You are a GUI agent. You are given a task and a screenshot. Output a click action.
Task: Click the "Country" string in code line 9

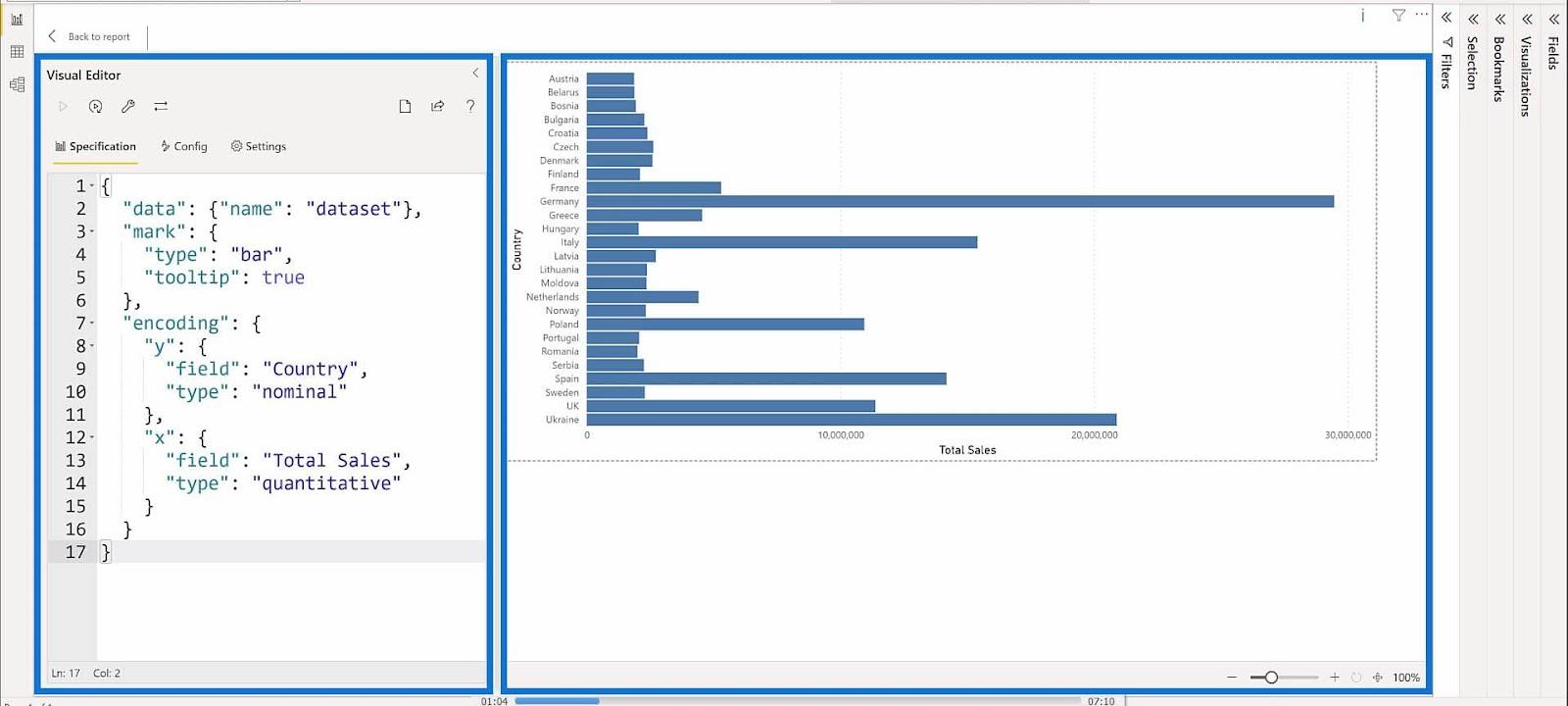[310, 370]
